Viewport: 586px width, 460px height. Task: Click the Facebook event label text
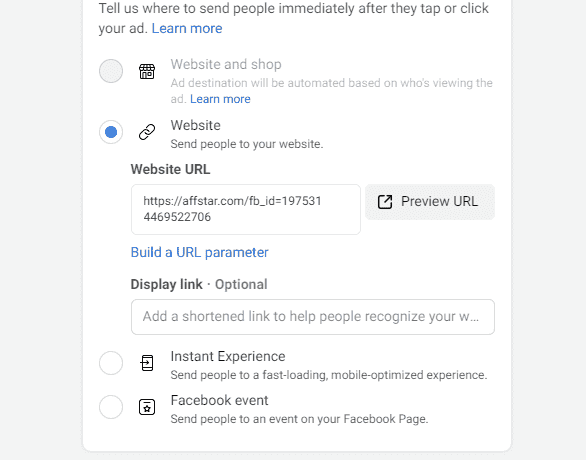pos(219,401)
